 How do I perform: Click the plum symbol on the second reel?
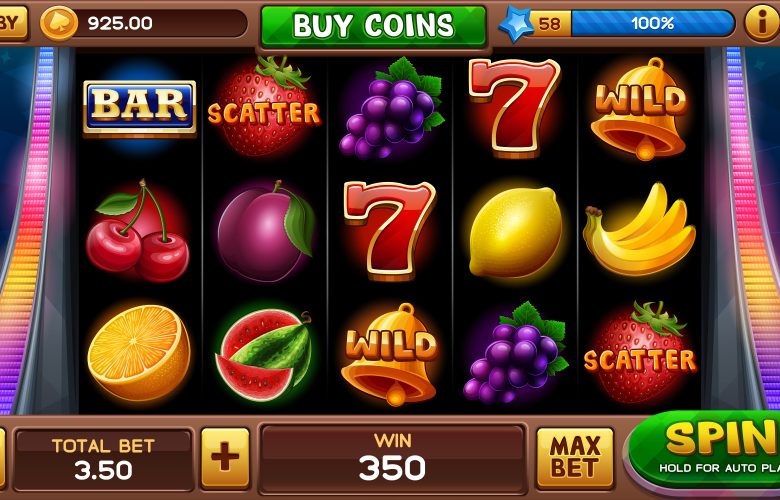[266, 231]
